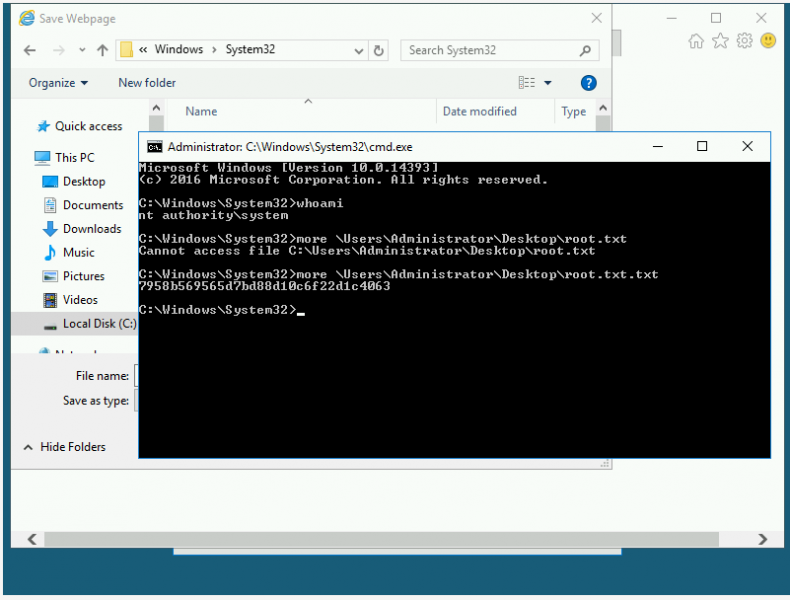Click navigation pane scroll up arrow
Screen dimensions: 790x600
coord(156,108)
